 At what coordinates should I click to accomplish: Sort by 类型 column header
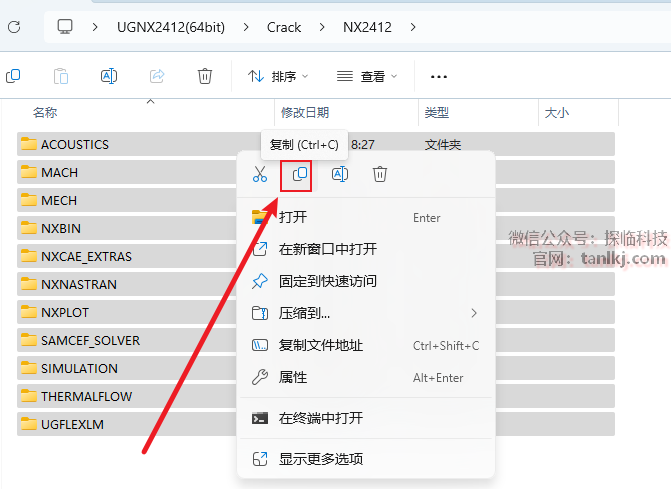[x=436, y=113]
